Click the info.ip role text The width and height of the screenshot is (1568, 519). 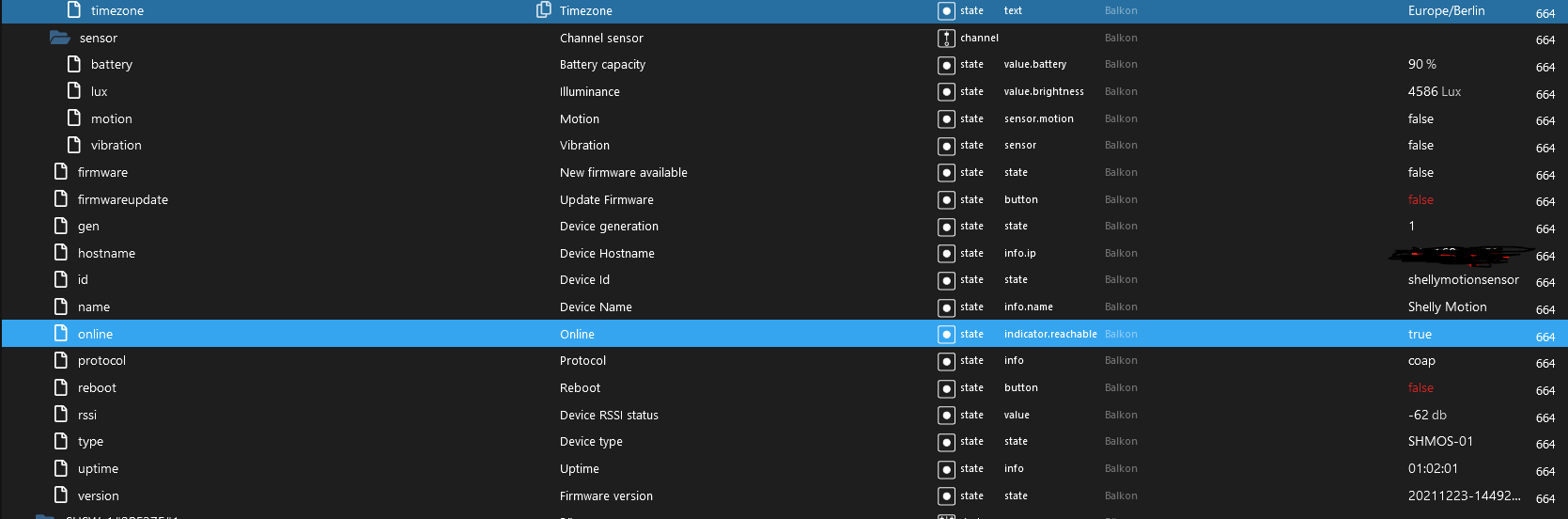tap(1019, 253)
